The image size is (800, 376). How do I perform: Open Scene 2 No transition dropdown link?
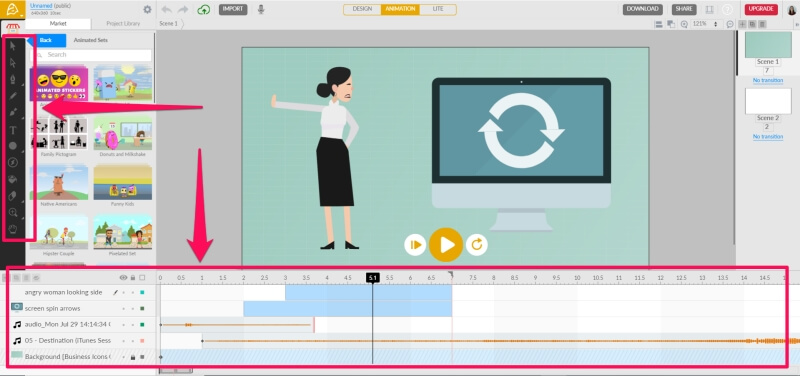coord(768,137)
